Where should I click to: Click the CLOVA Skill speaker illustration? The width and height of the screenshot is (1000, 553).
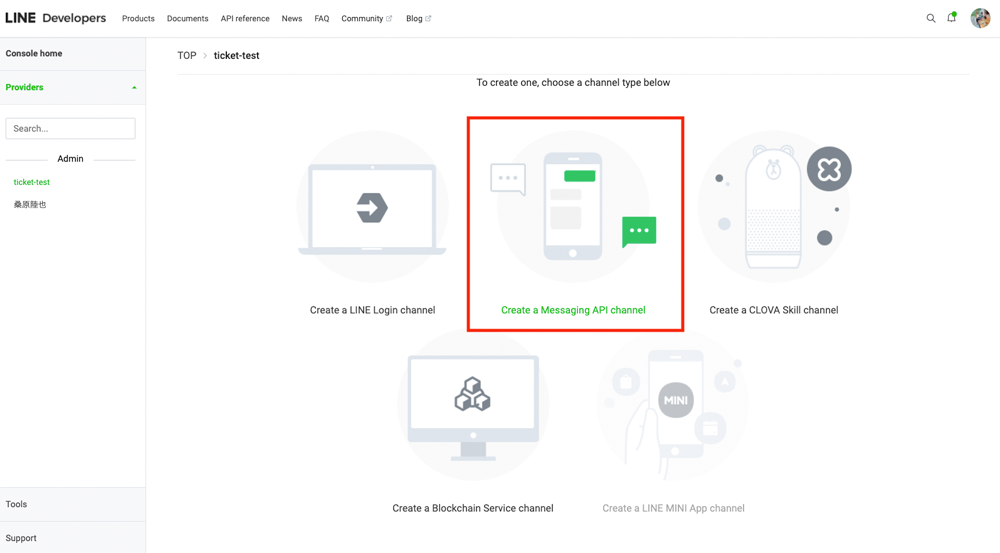pyautogui.click(x=774, y=207)
